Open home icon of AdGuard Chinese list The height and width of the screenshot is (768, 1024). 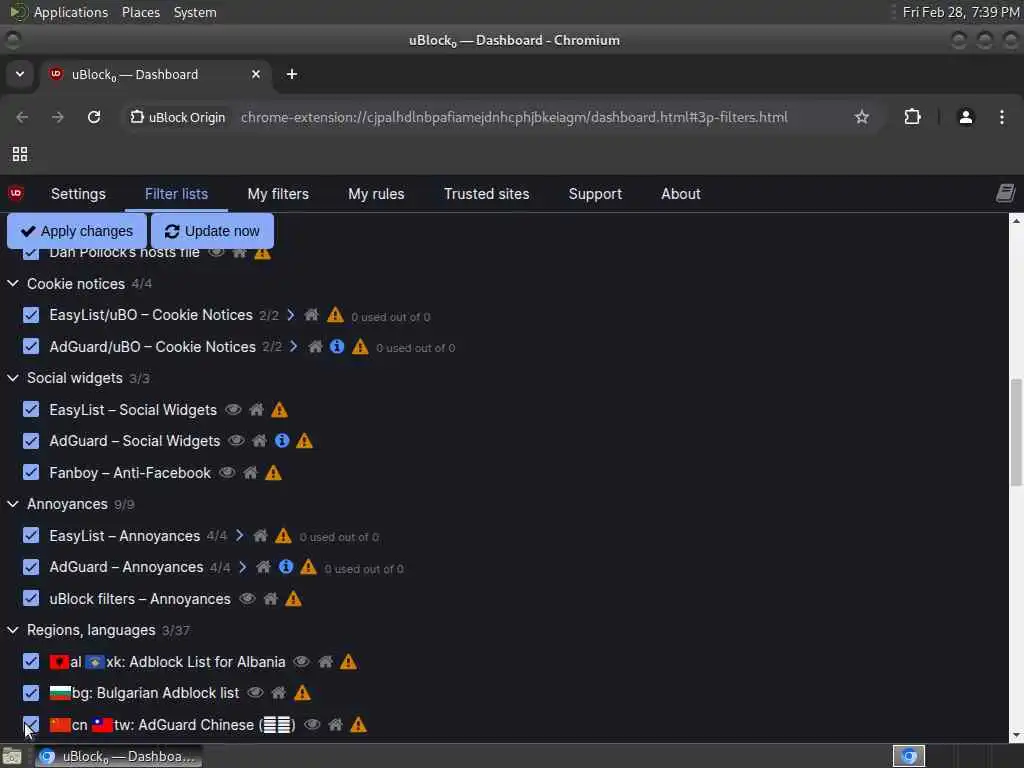coord(336,724)
